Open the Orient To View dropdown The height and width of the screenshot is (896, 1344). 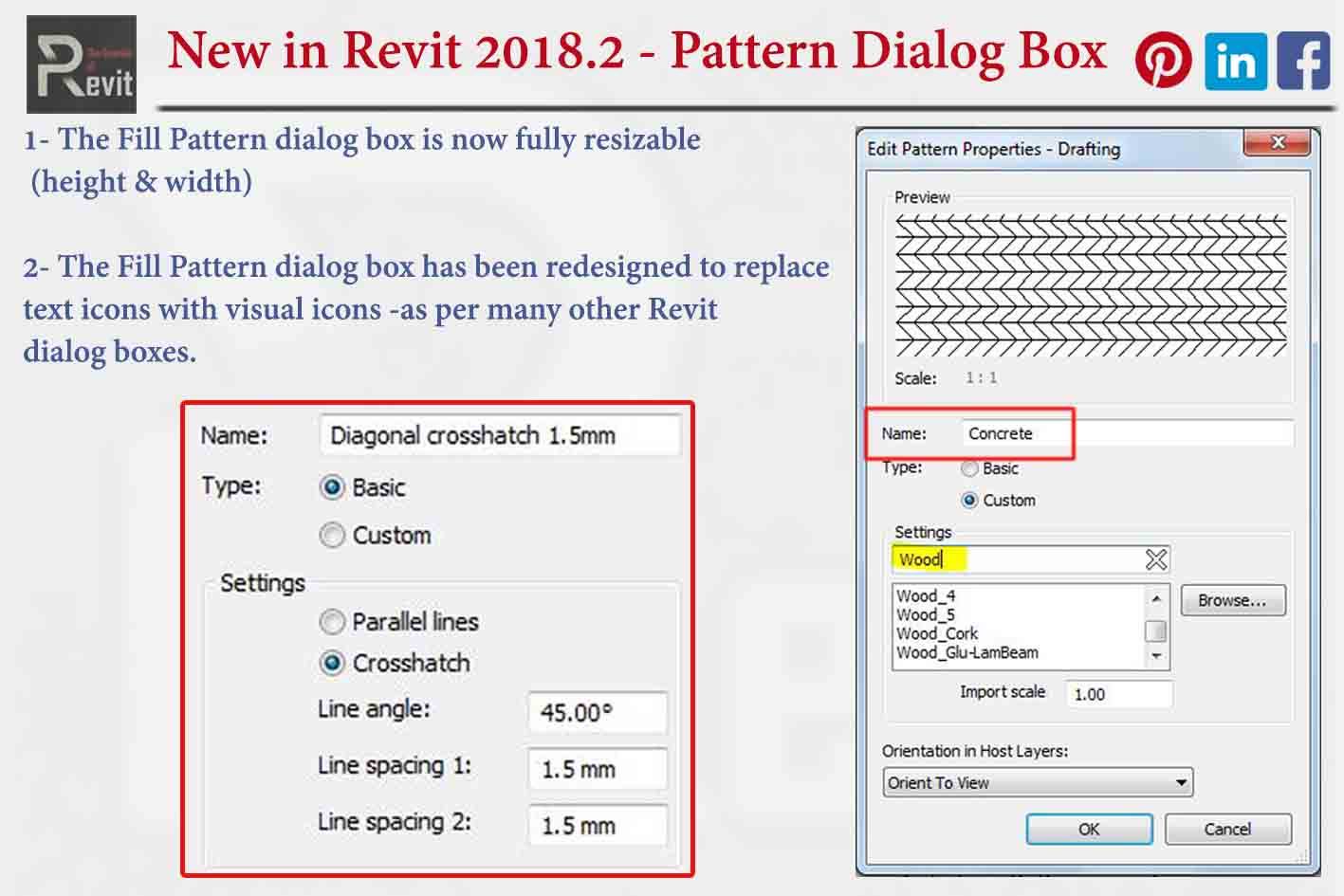[x=1038, y=782]
